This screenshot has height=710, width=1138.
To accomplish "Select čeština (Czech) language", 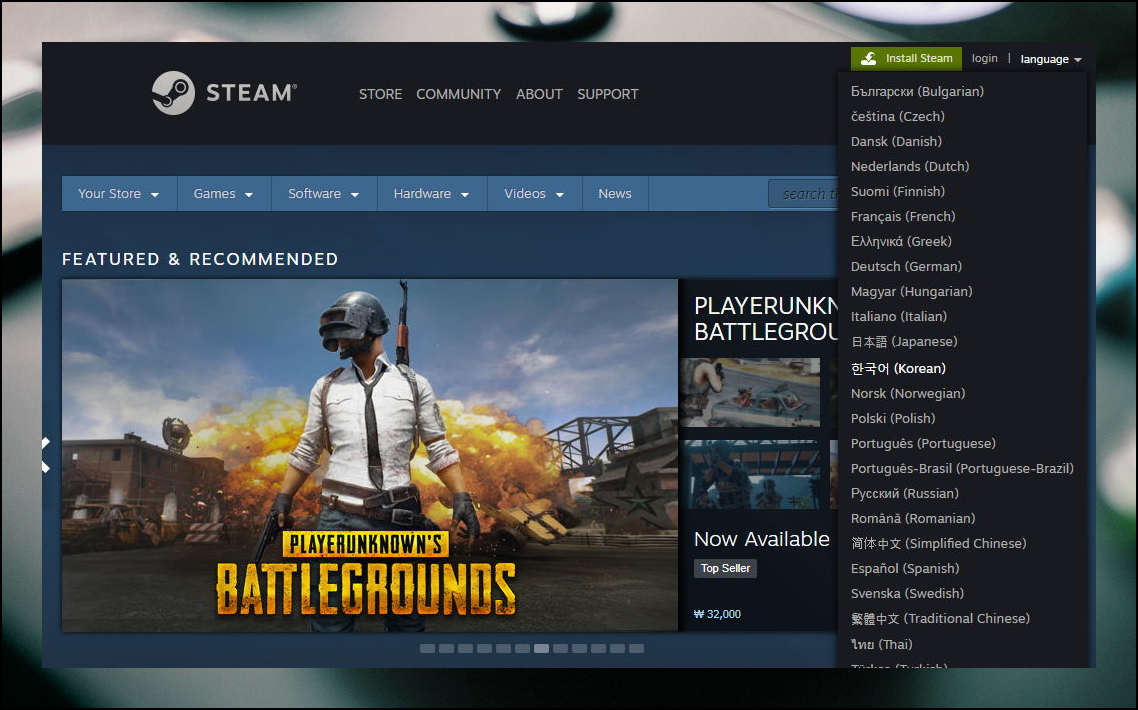I will tap(898, 116).
